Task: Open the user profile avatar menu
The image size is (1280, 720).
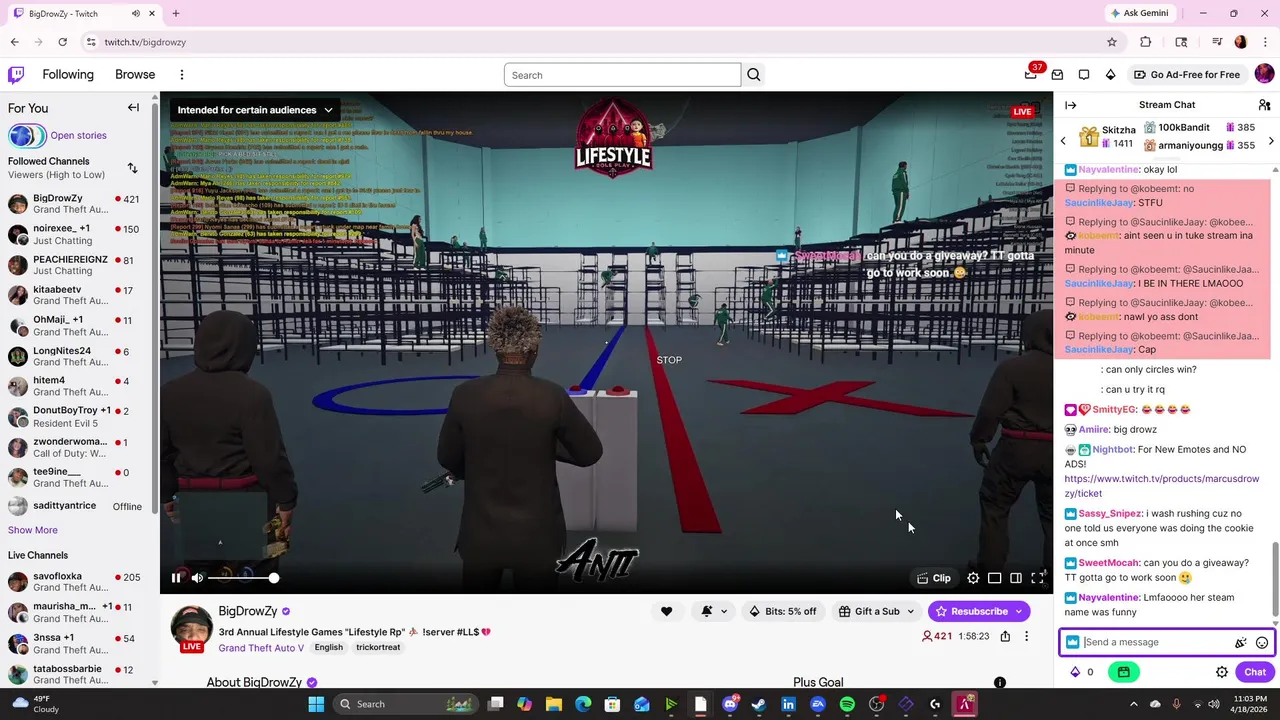Action: (1264, 74)
